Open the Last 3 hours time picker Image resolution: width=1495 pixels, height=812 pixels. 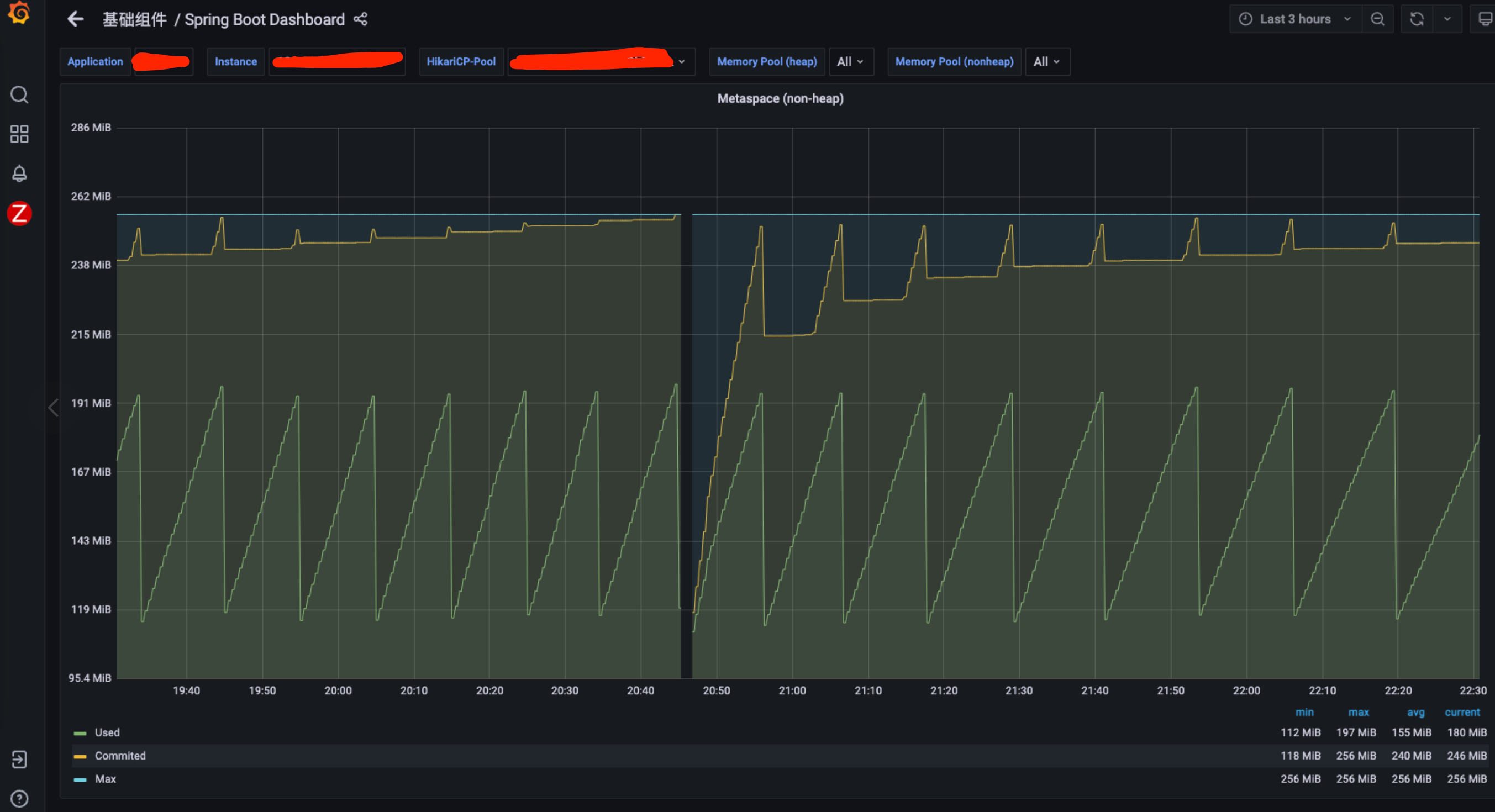1295,19
